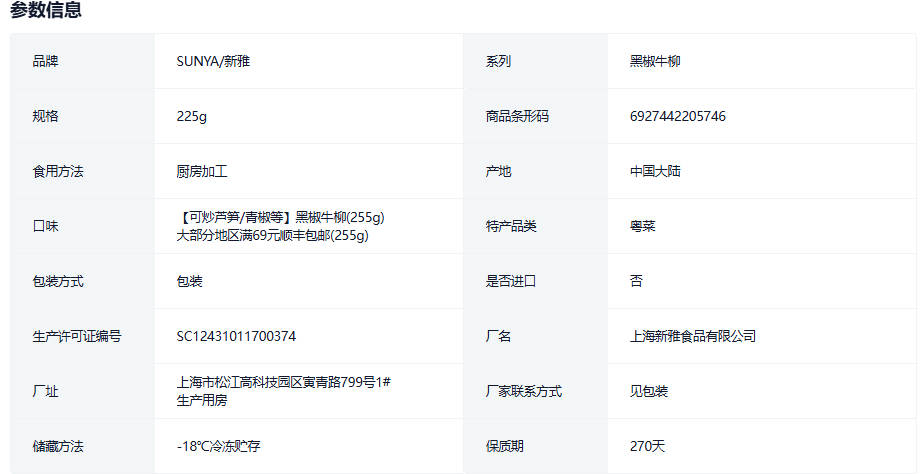The height and width of the screenshot is (474, 923).
Task: Click barcode number 6927442205746
Action: pos(677,116)
